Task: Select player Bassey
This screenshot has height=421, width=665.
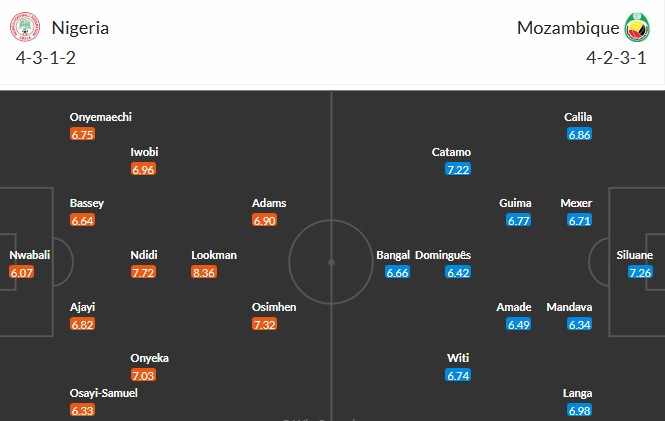Action: tap(87, 203)
